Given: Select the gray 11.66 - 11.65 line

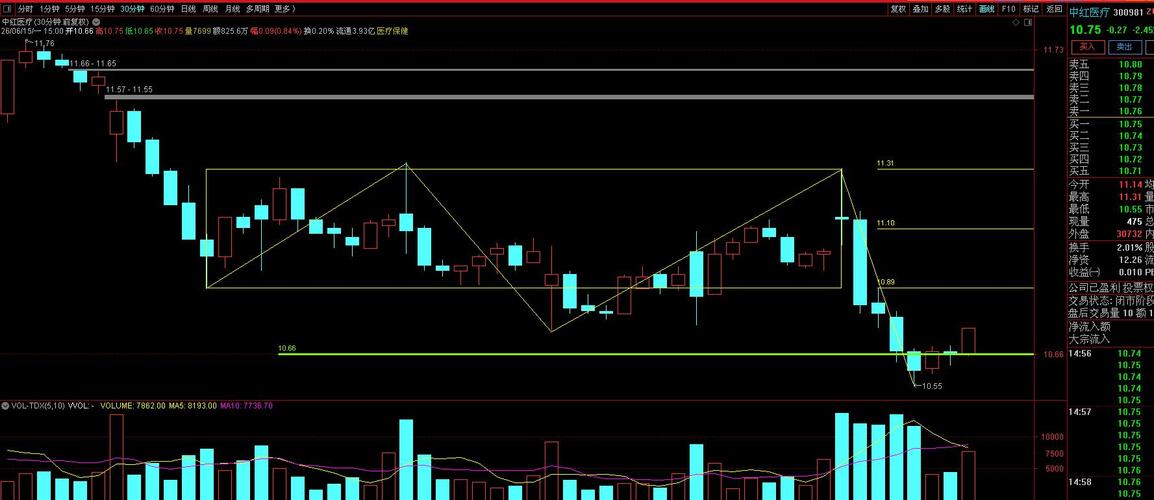Looking at the screenshot, I should 551,69.
